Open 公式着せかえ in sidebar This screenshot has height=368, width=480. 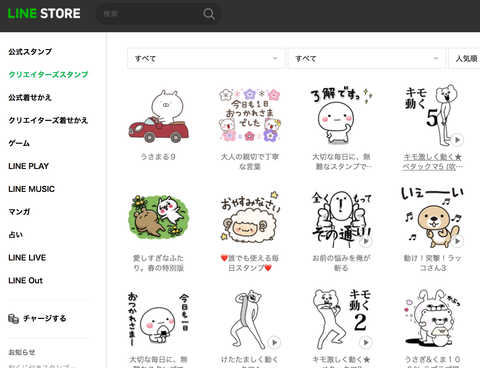[x=30, y=97]
